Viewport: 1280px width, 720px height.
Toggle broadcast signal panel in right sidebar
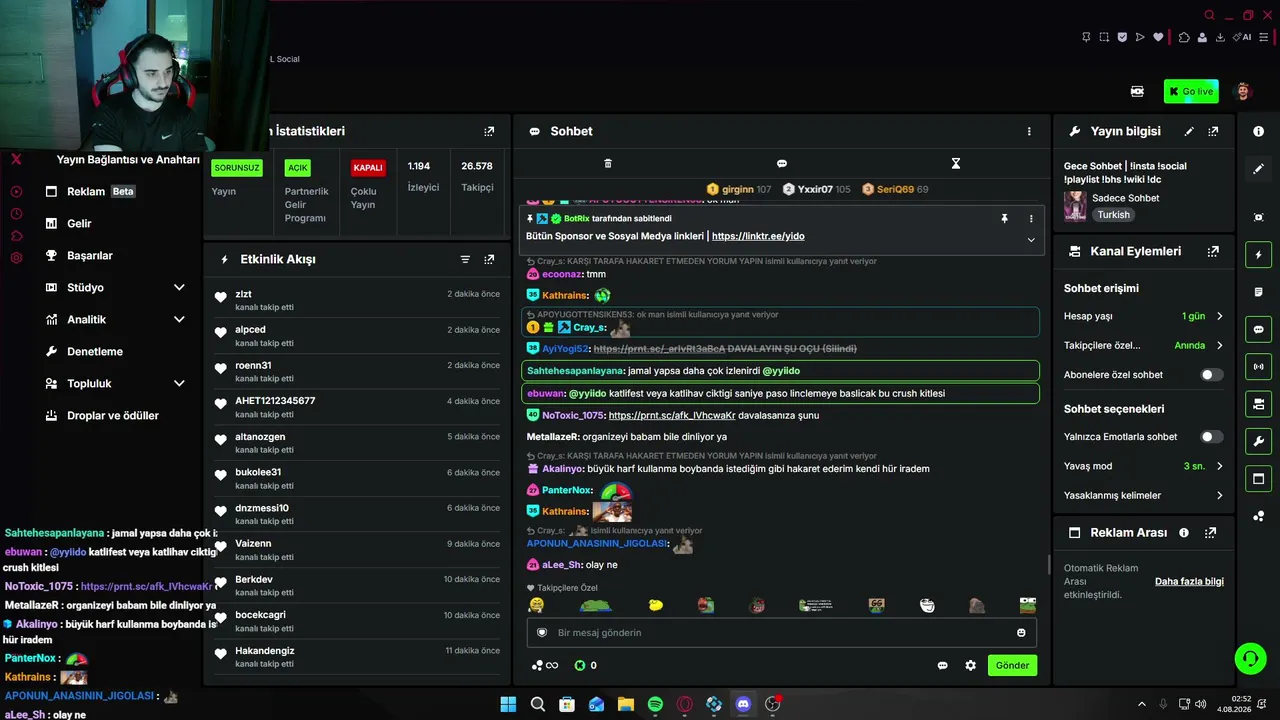click(x=1259, y=367)
